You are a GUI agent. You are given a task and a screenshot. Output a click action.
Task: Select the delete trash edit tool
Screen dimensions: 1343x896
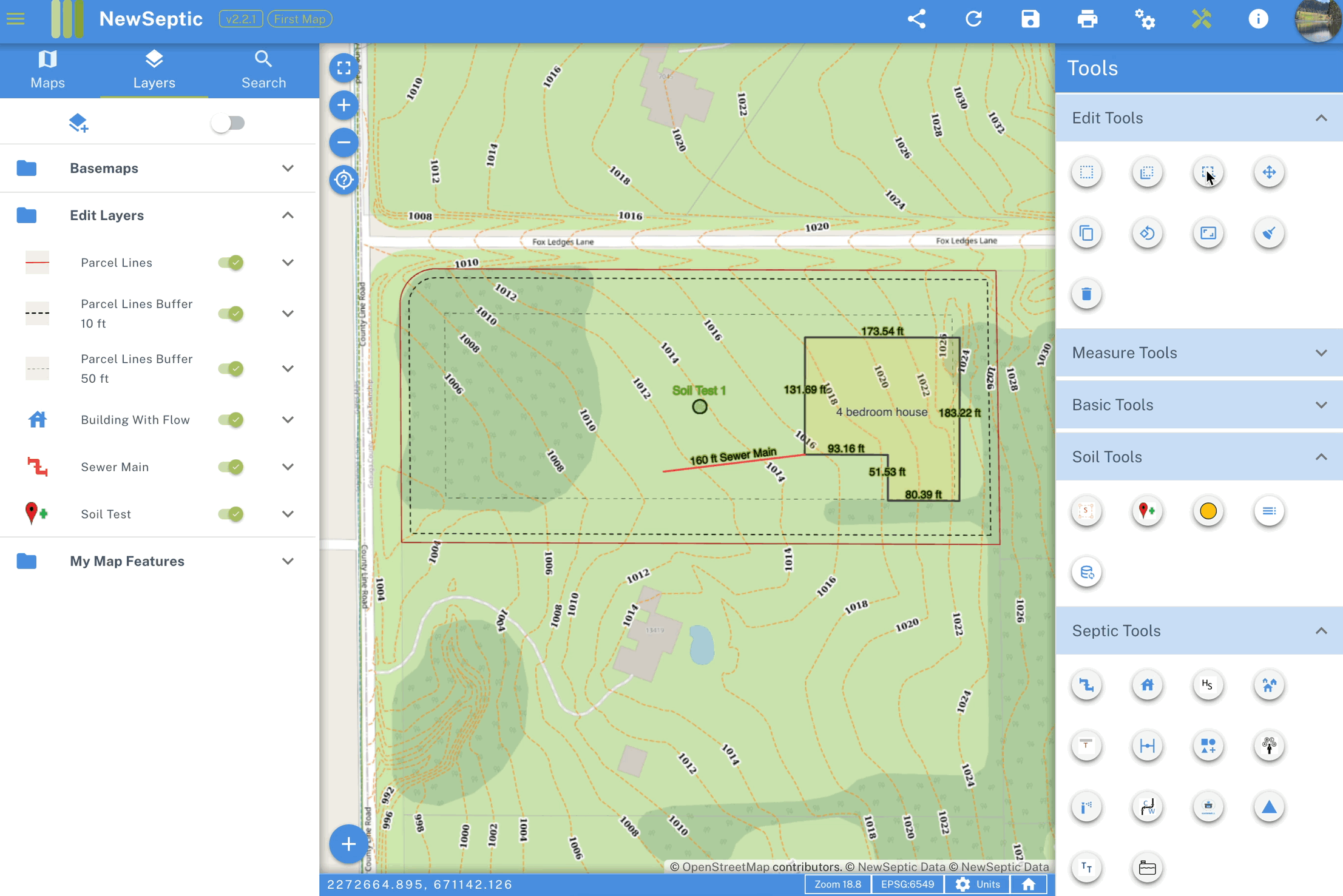click(x=1086, y=294)
